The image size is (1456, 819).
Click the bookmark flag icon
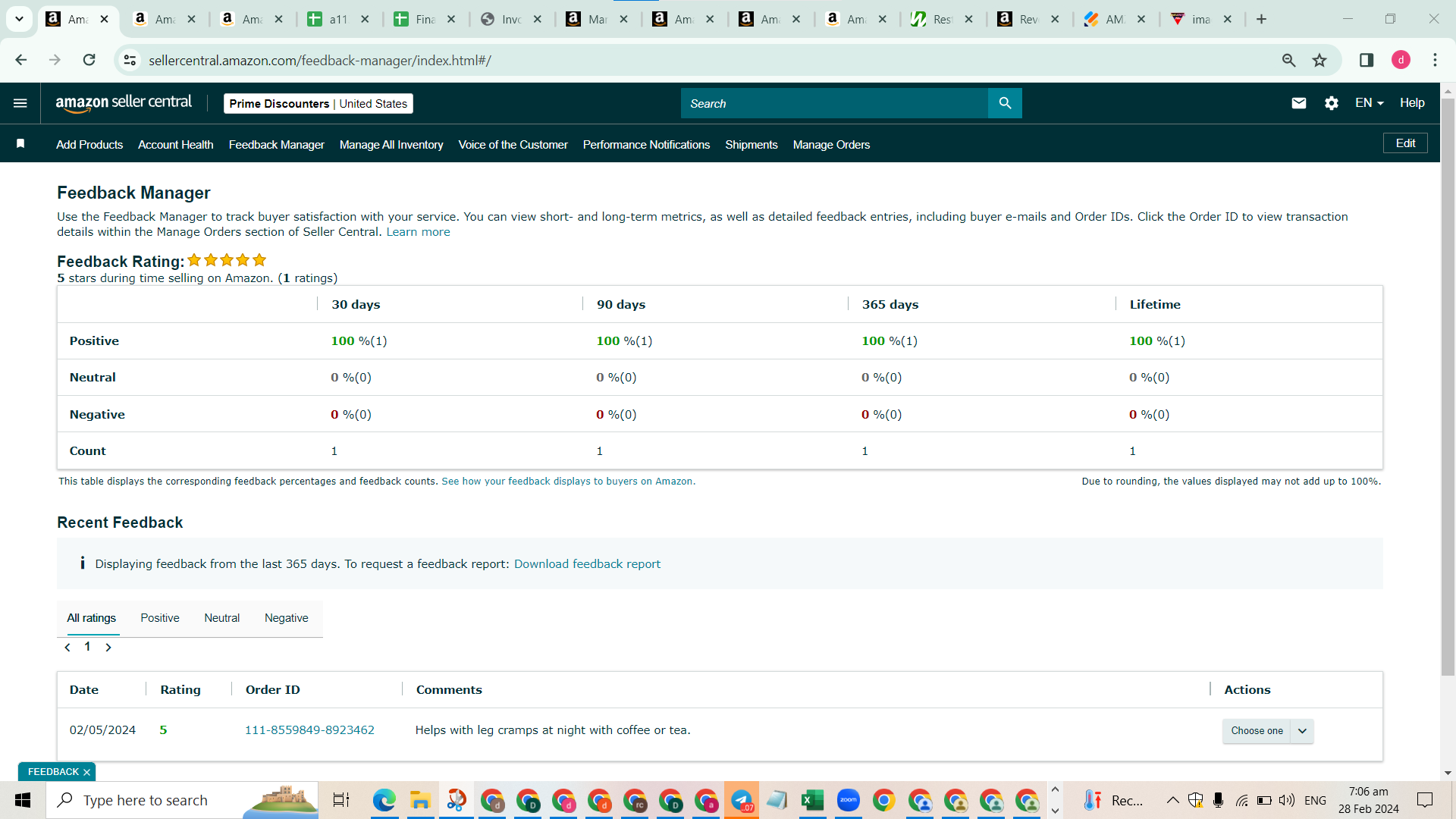click(x=20, y=144)
